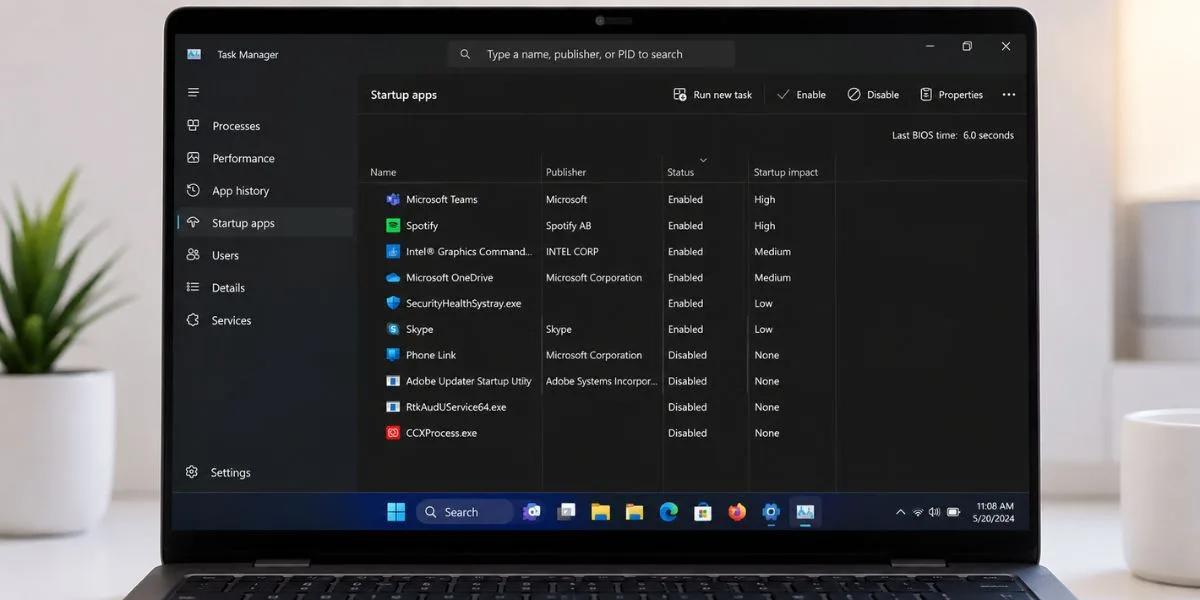Open the three-dot more options menu
The width and height of the screenshot is (1200, 600).
click(1009, 95)
